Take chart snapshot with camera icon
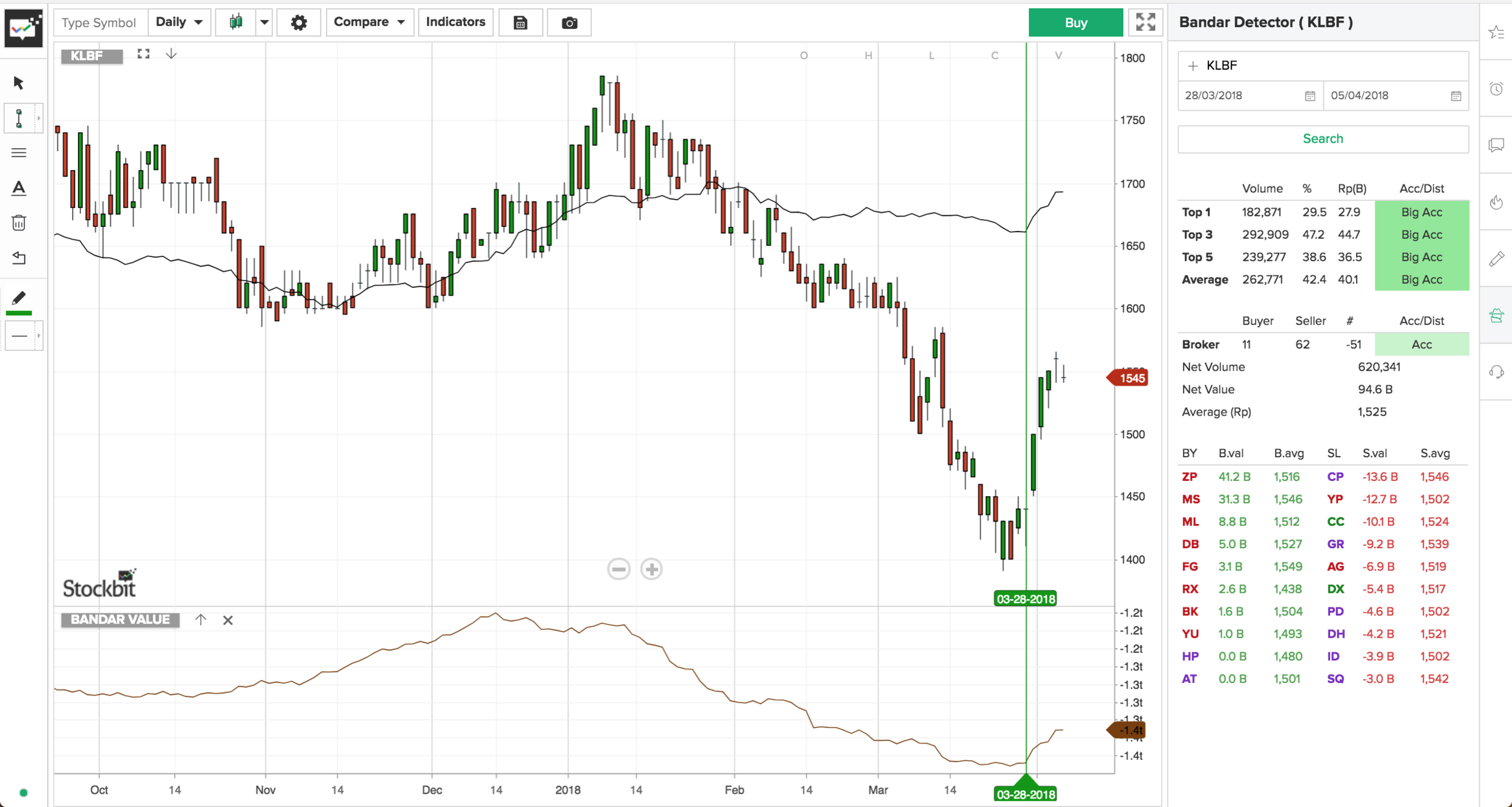Viewport: 1512px width, 807px height. (569, 22)
